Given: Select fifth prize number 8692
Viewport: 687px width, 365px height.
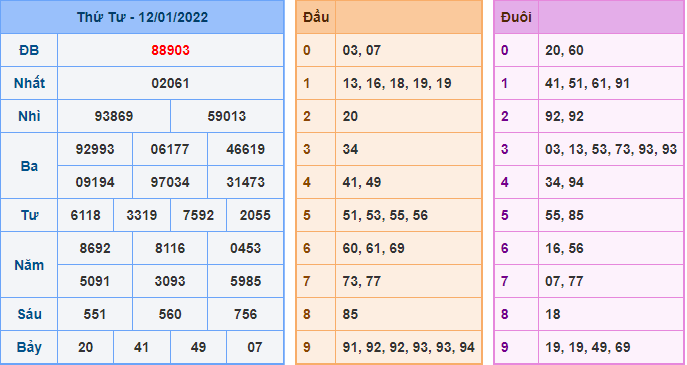Looking at the screenshot, I should [95, 248].
